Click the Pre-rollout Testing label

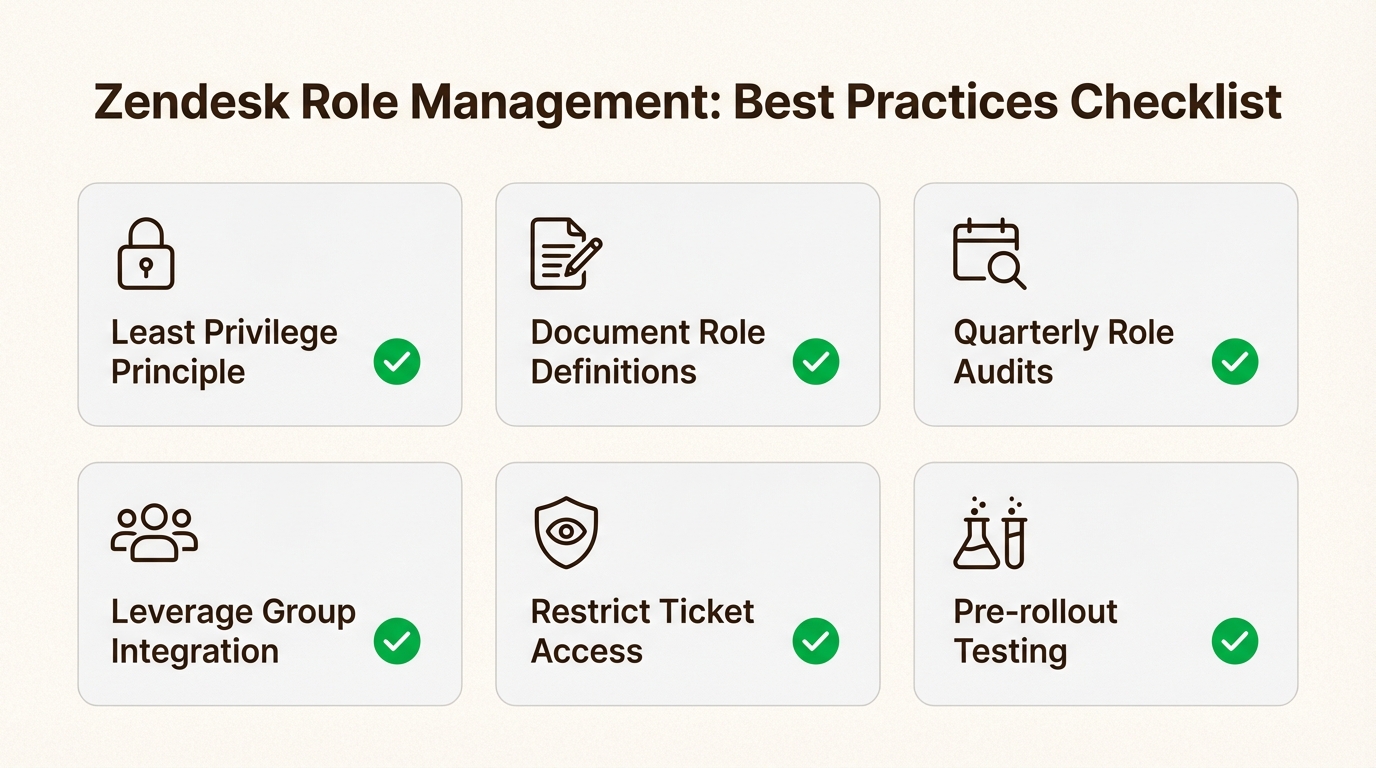(1035, 631)
